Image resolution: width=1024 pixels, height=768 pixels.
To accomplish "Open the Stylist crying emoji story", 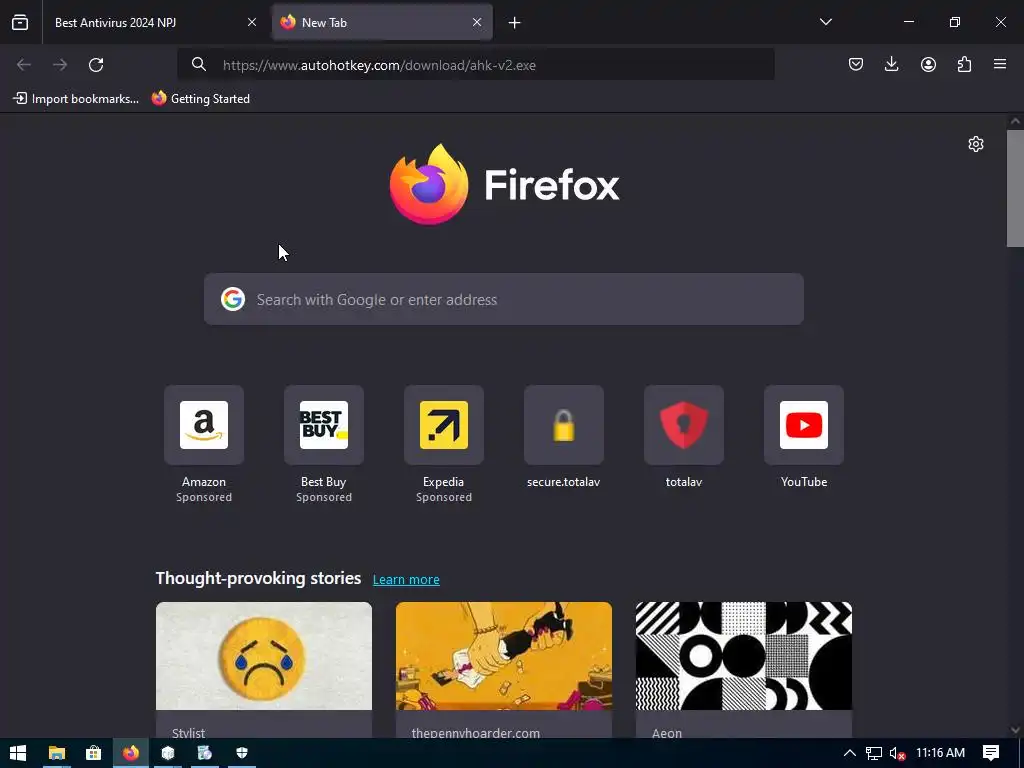I will pos(264,669).
